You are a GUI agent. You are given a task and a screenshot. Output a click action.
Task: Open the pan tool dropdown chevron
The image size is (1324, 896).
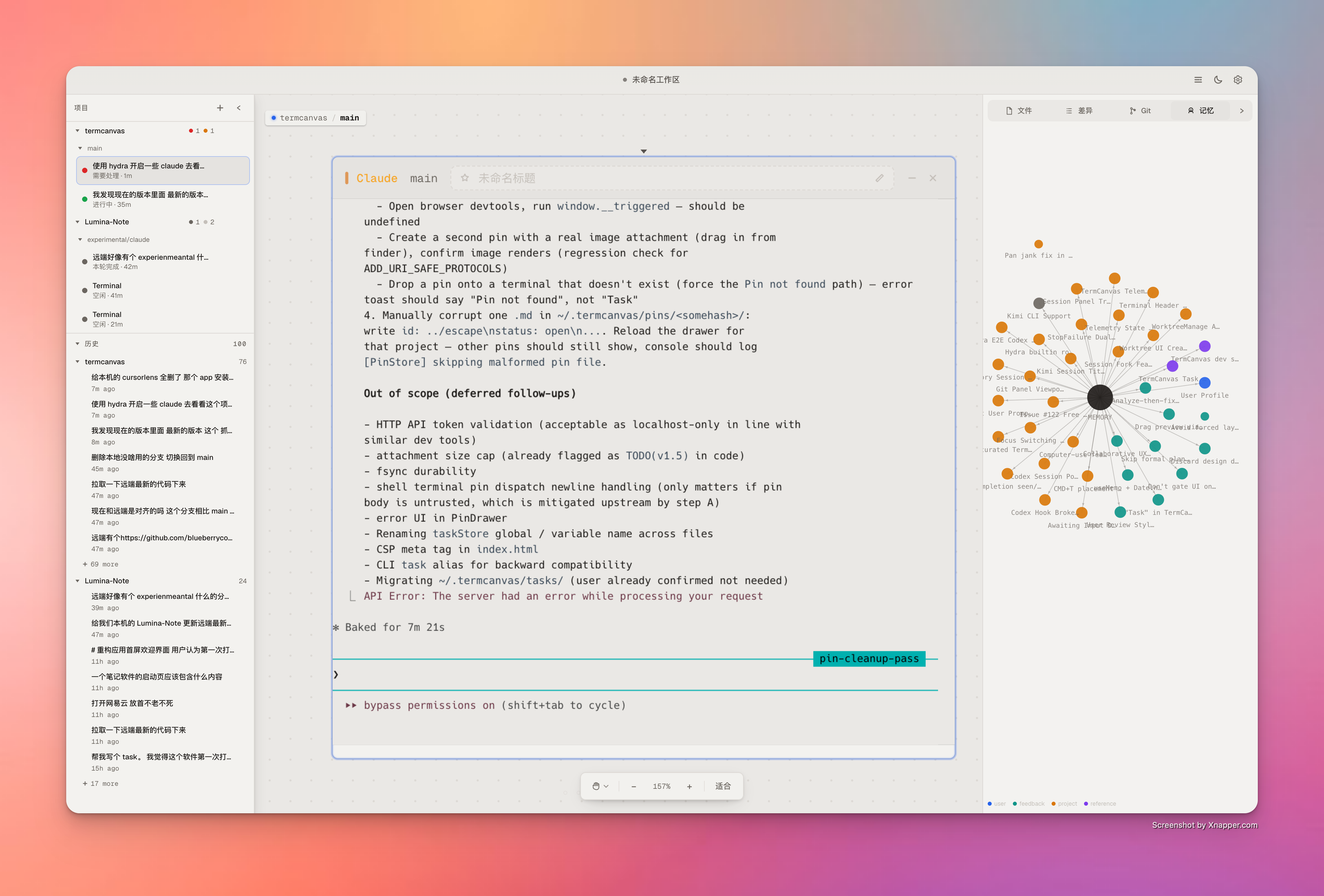coord(606,786)
